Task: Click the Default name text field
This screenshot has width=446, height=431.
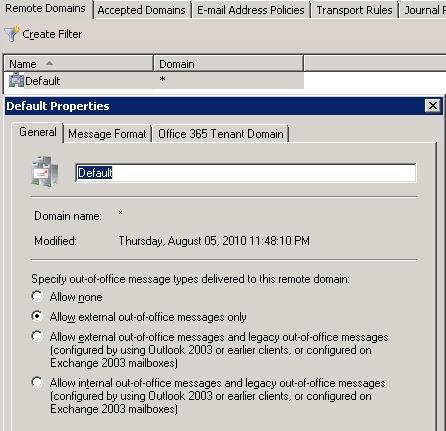Action: tap(246, 173)
